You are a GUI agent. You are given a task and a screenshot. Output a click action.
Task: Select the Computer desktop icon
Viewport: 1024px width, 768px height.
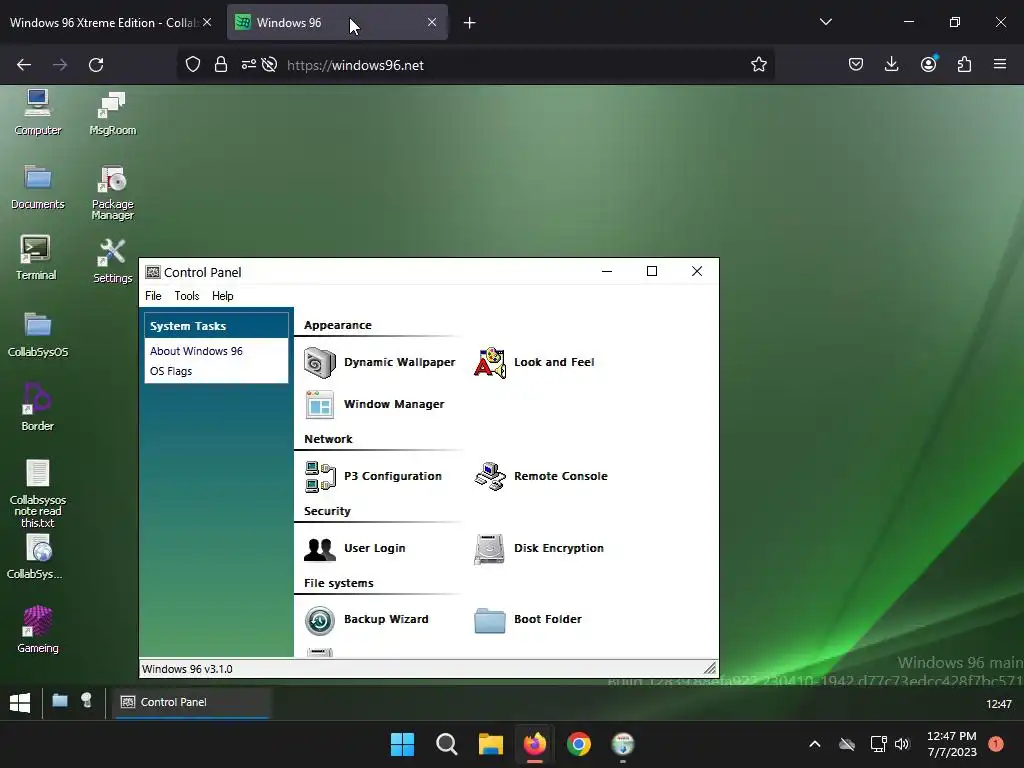[38, 112]
